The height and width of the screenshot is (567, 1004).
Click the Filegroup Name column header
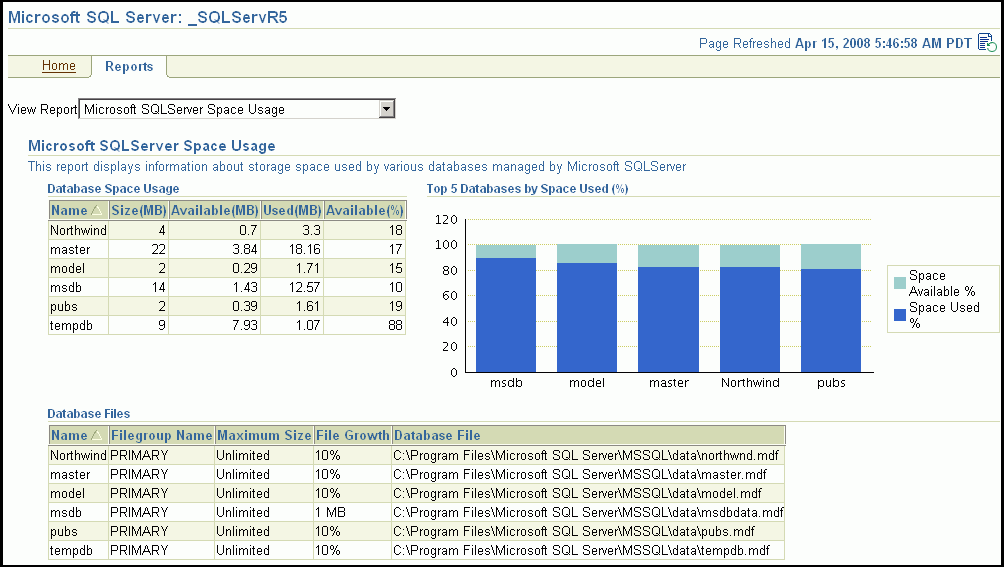tap(161, 436)
